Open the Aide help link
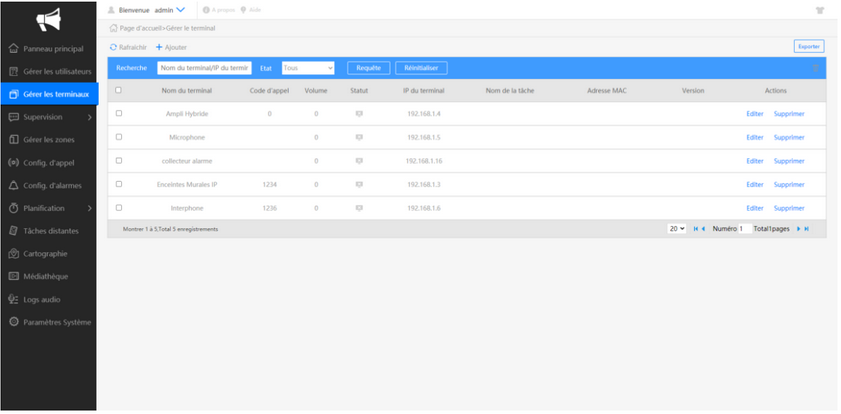The height and width of the screenshot is (414, 841). (x=250, y=10)
